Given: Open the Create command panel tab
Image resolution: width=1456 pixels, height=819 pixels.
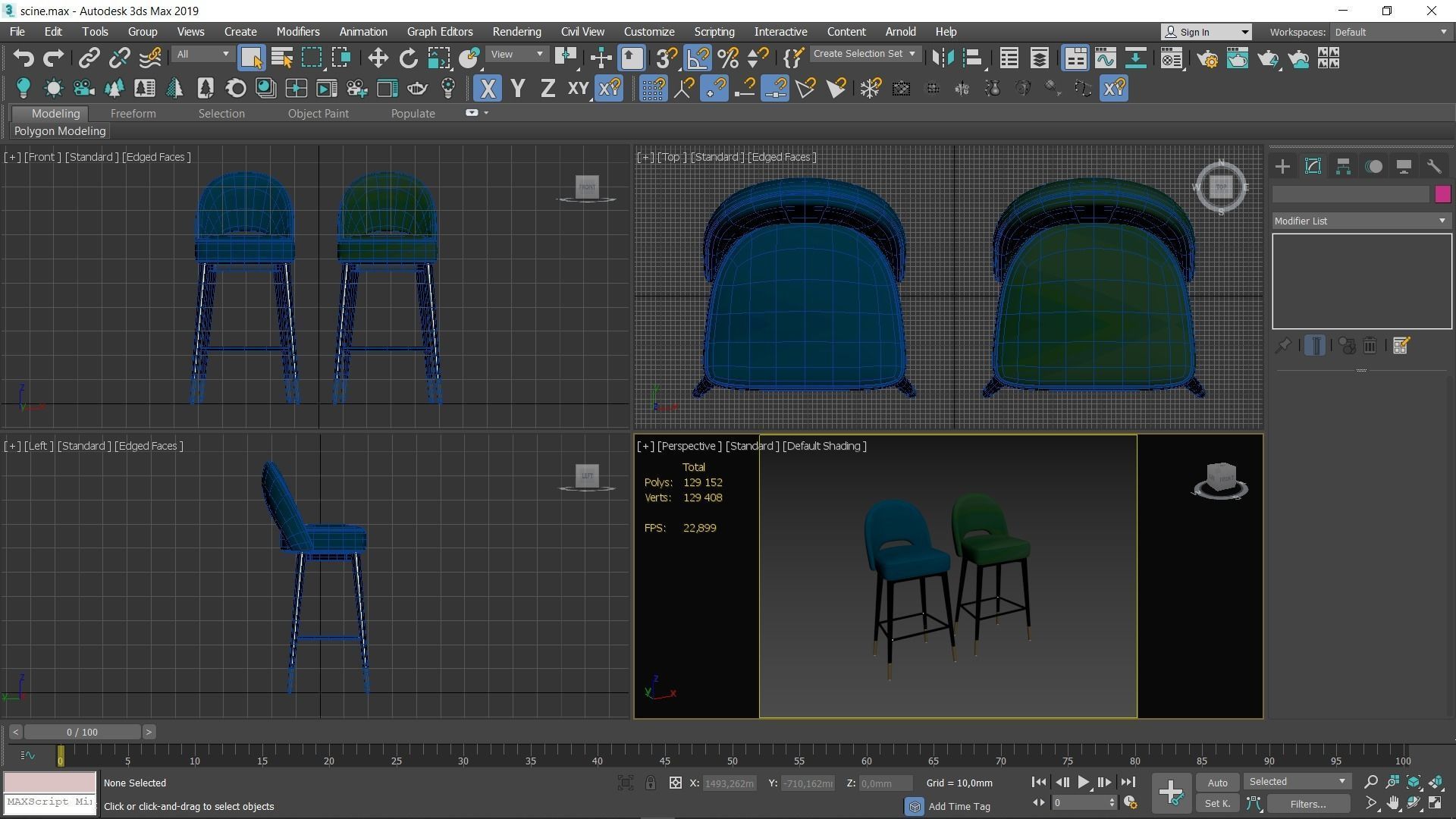Looking at the screenshot, I should point(1282,167).
